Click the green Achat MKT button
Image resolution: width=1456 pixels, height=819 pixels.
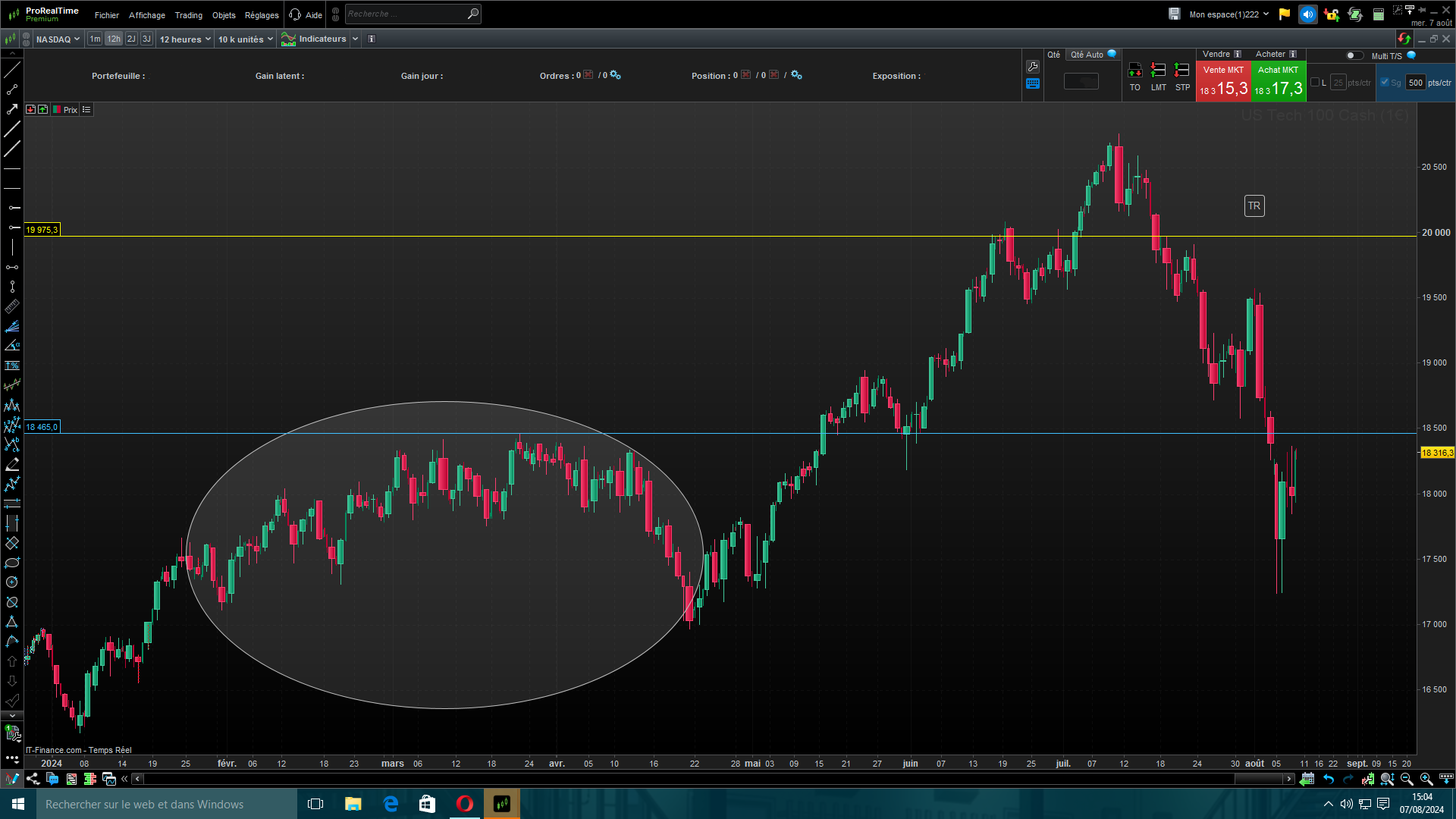click(1278, 82)
